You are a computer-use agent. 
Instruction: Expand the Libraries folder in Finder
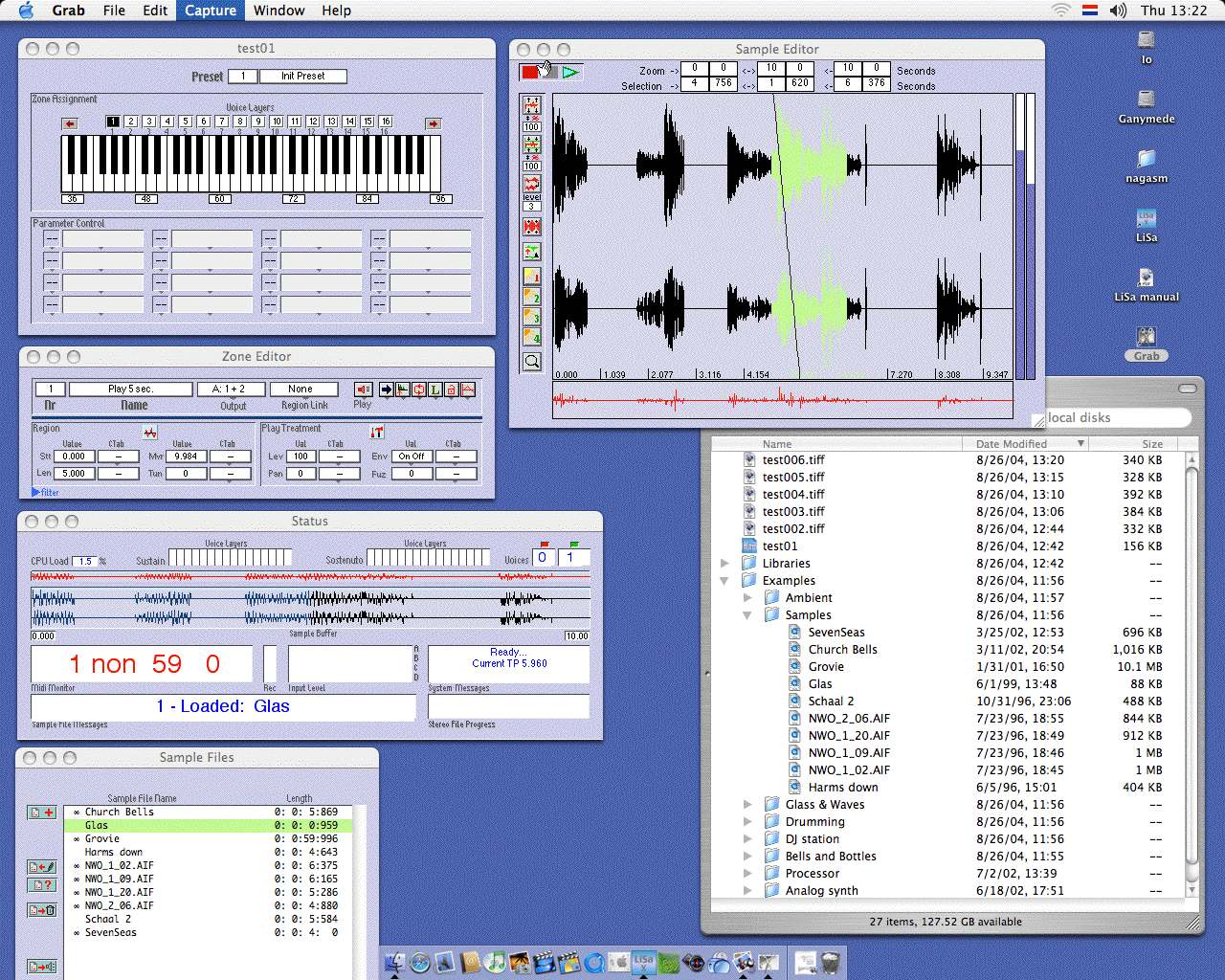coord(724,564)
